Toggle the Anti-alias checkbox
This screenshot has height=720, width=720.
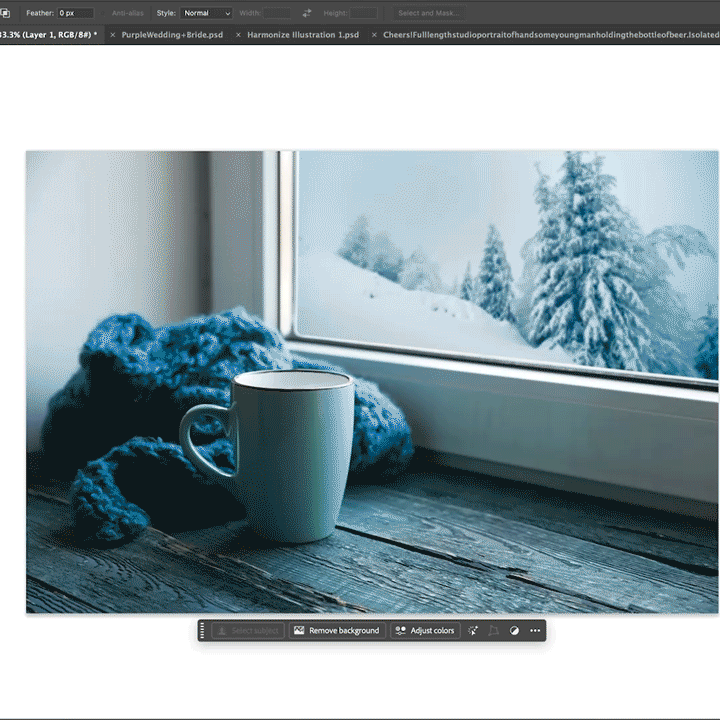[x=104, y=13]
